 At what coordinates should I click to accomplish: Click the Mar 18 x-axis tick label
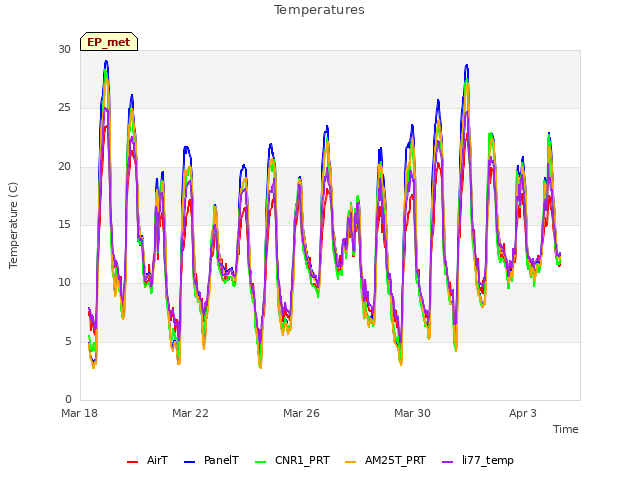(x=80, y=413)
